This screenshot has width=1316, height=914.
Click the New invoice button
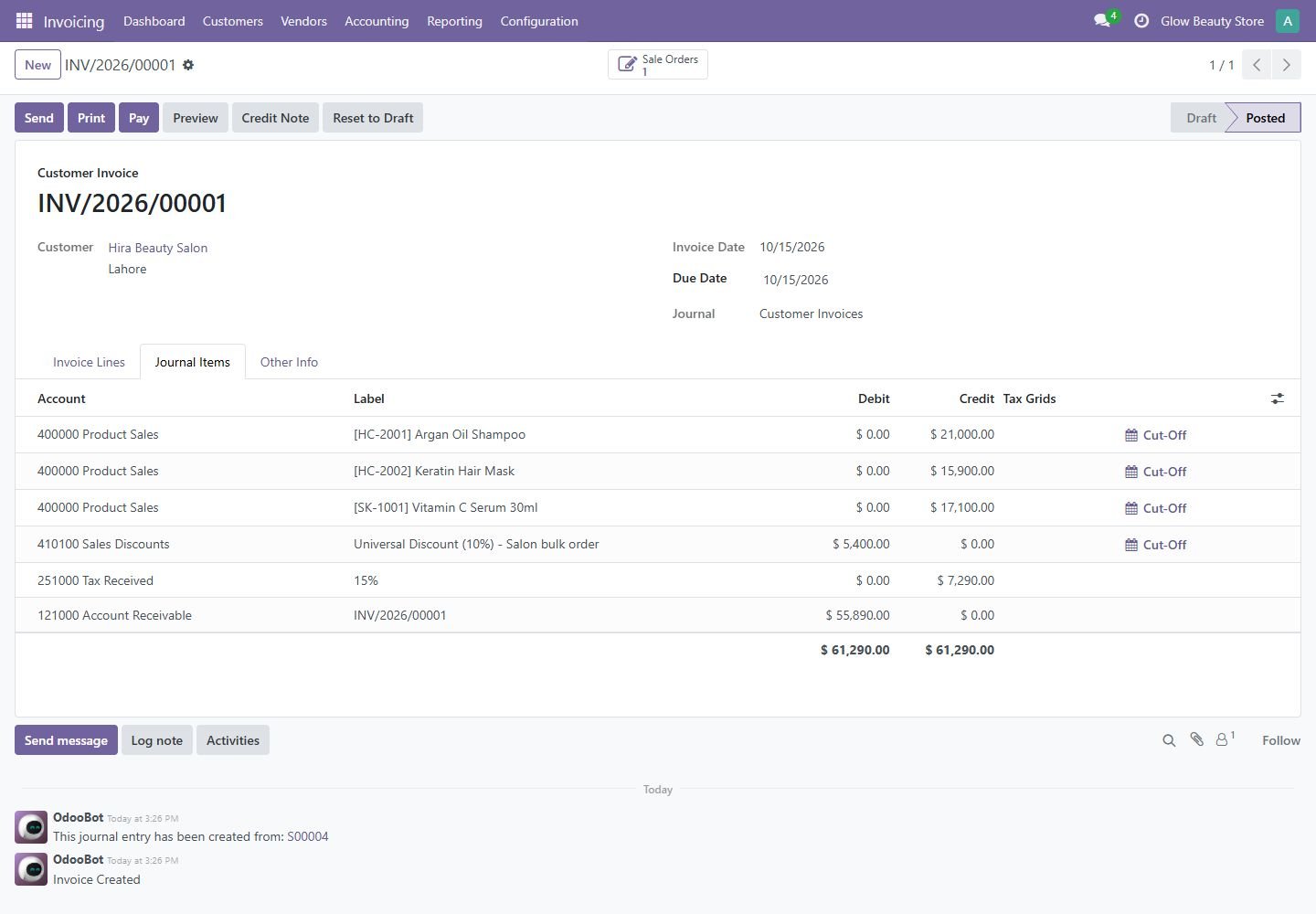coord(37,65)
